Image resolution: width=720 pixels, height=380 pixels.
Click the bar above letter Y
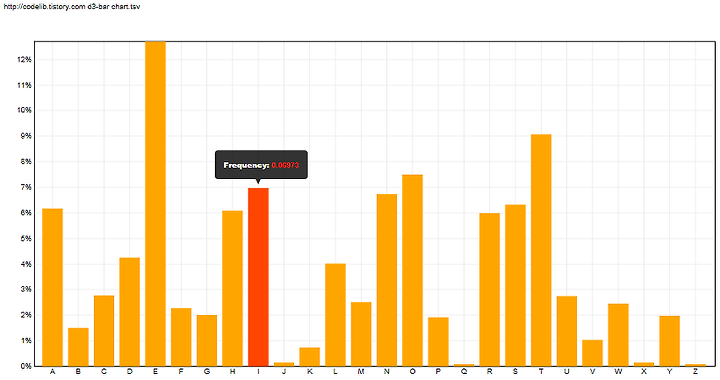[669, 341]
